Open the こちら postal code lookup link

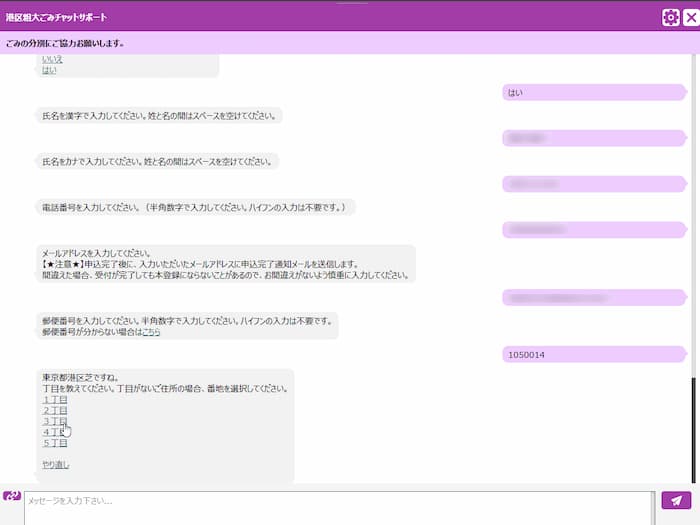151,332
